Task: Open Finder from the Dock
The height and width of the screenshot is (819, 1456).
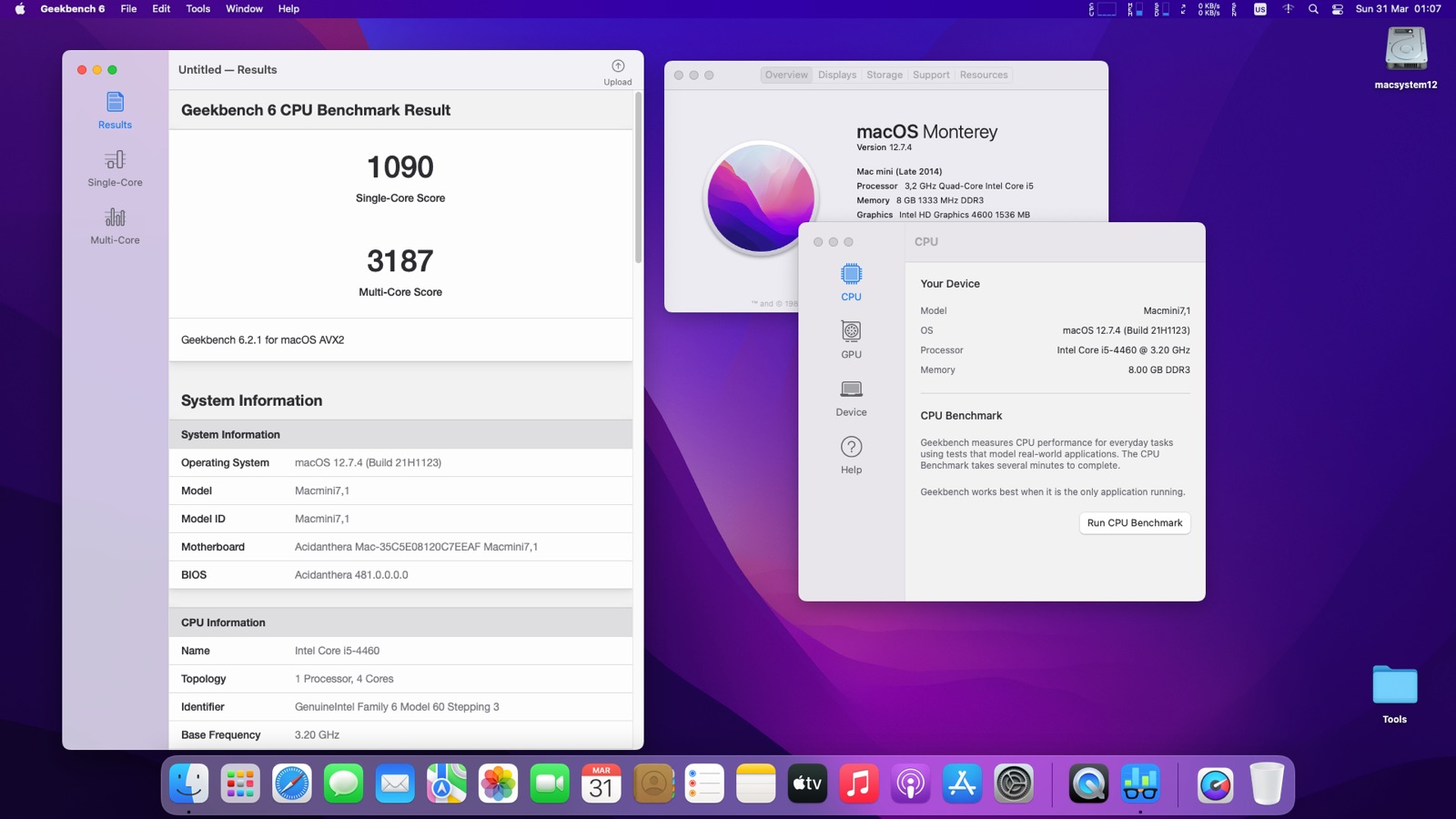Action: pyautogui.click(x=188, y=784)
